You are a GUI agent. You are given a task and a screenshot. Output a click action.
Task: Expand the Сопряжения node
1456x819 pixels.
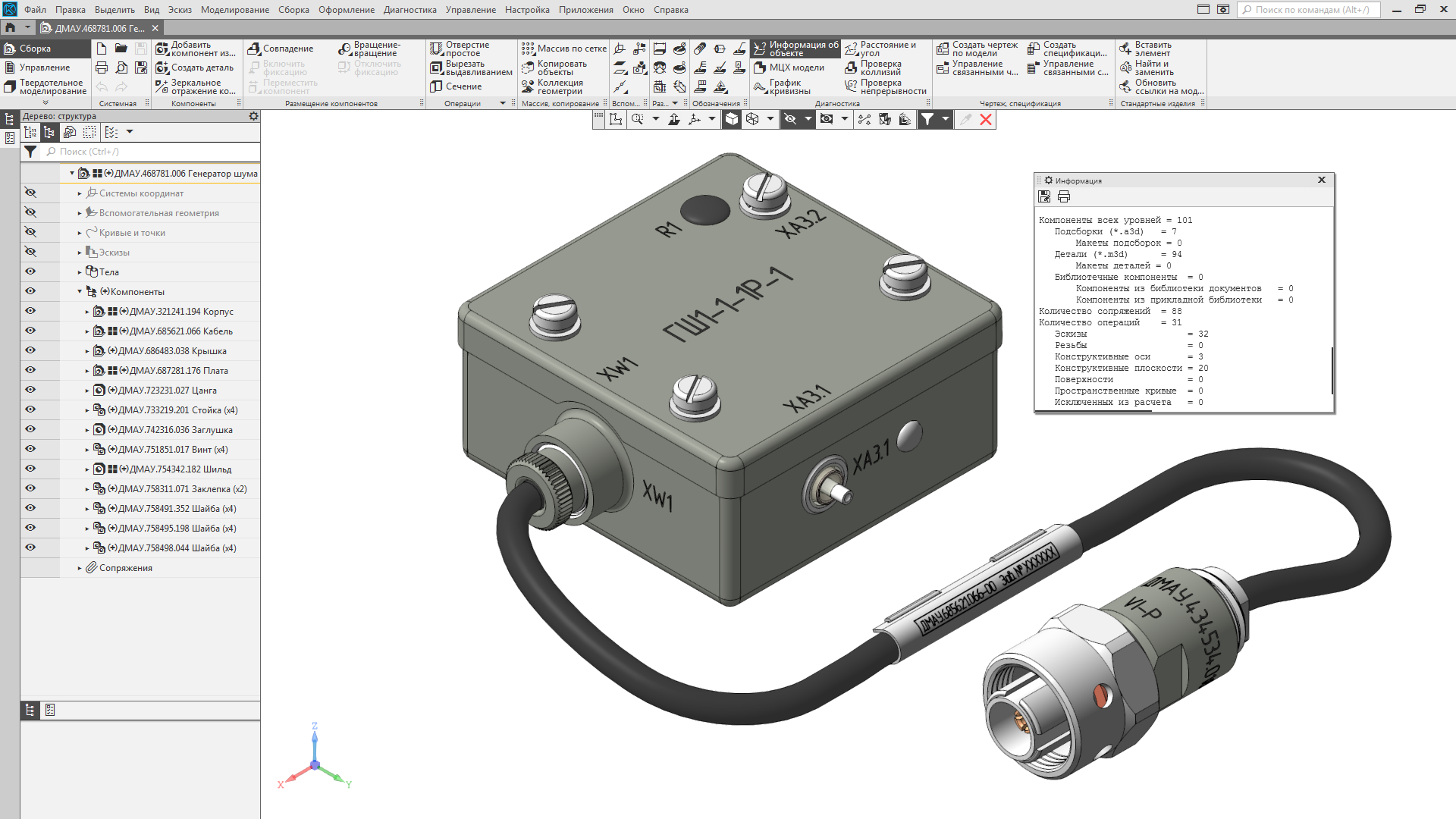tap(80, 568)
